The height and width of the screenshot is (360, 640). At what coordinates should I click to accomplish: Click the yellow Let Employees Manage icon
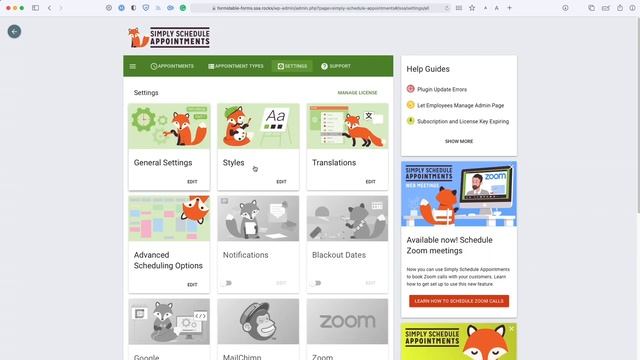coord(410,105)
